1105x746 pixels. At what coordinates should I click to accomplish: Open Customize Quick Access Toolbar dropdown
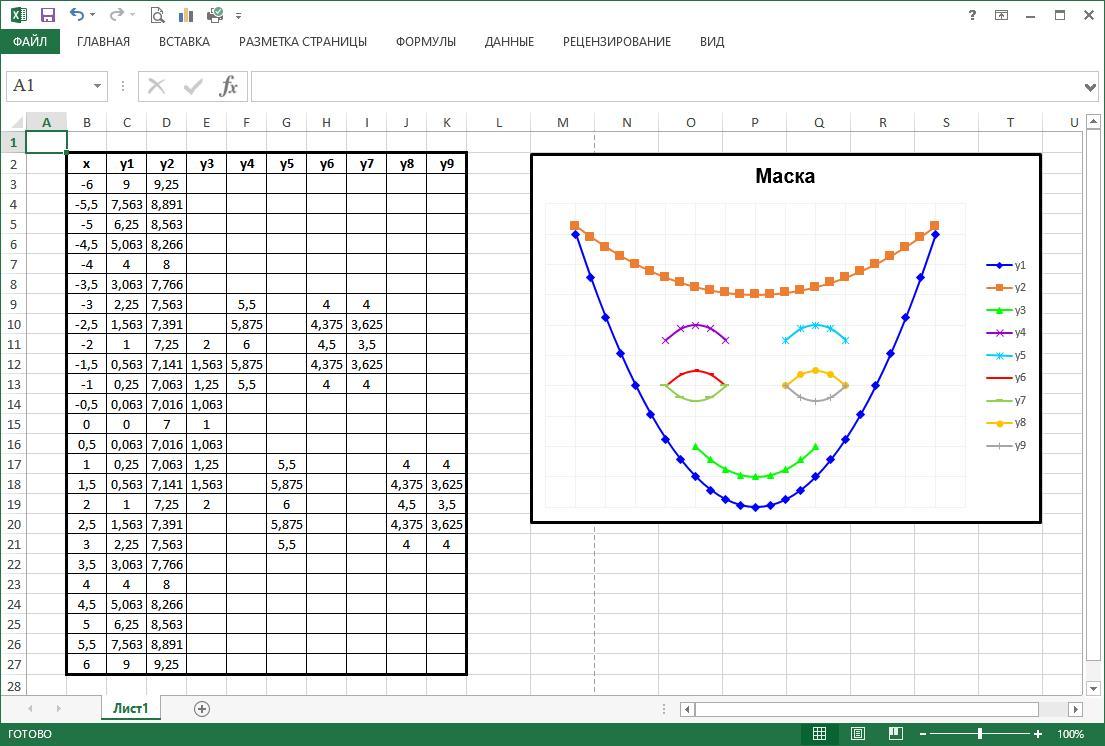pyautogui.click(x=238, y=16)
